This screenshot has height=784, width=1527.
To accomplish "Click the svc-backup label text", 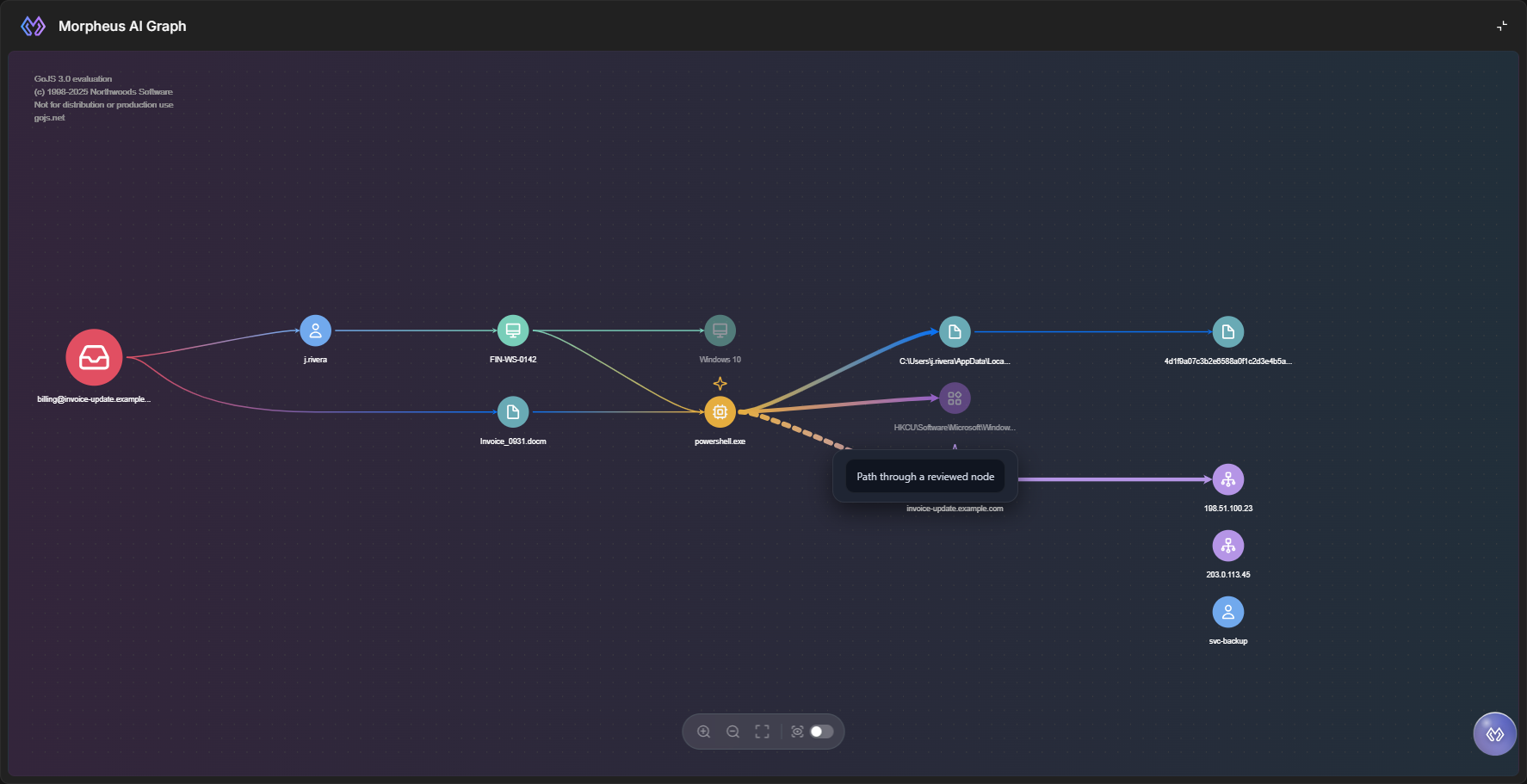I will pos(1227,641).
